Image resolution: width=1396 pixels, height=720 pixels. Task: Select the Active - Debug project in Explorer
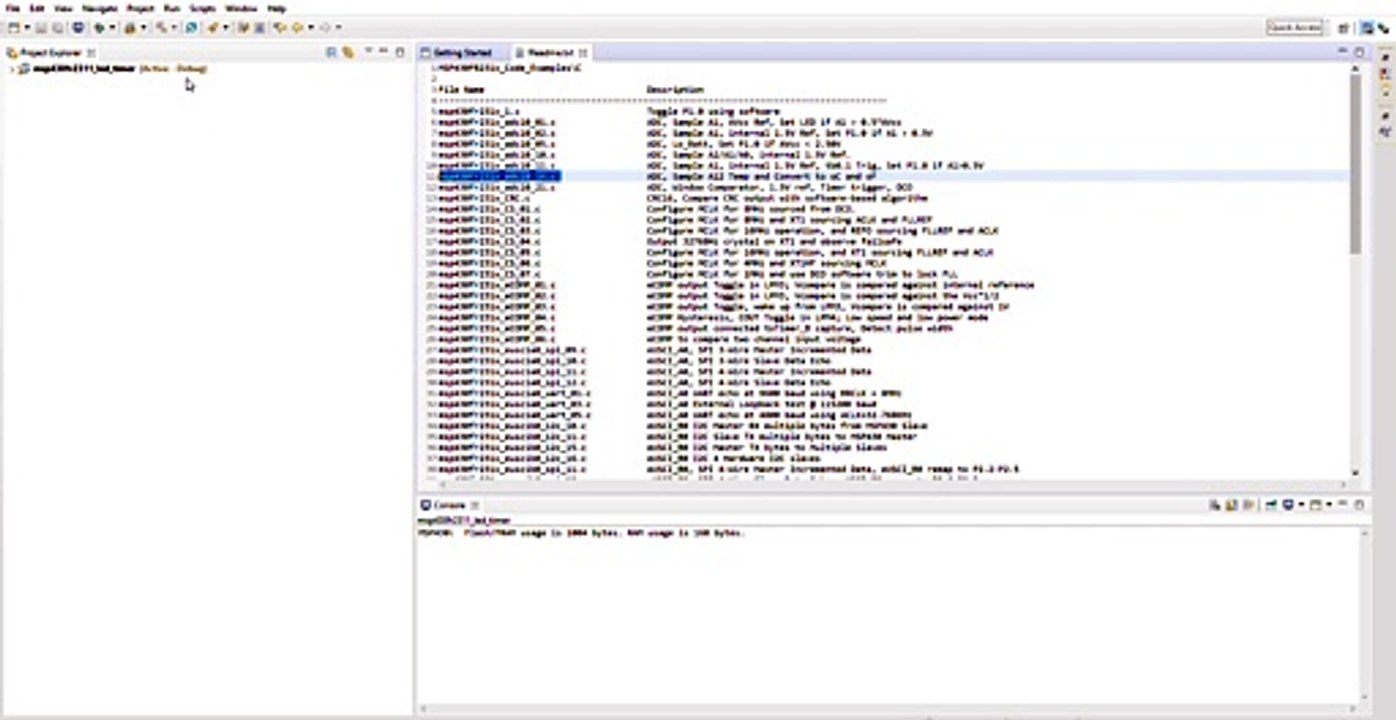pyautogui.click(x=112, y=69)
